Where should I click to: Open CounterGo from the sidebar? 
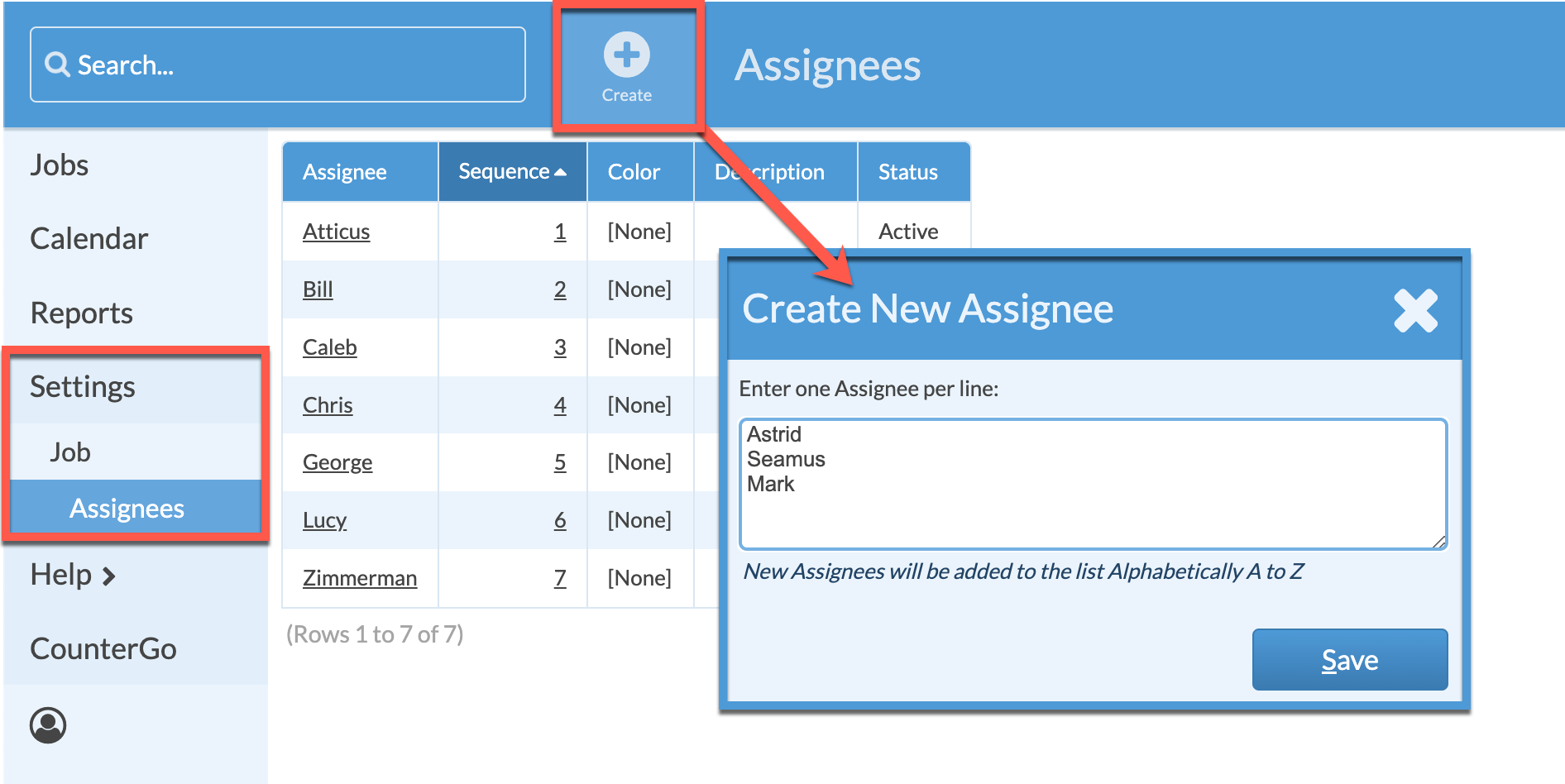(103, 648)
